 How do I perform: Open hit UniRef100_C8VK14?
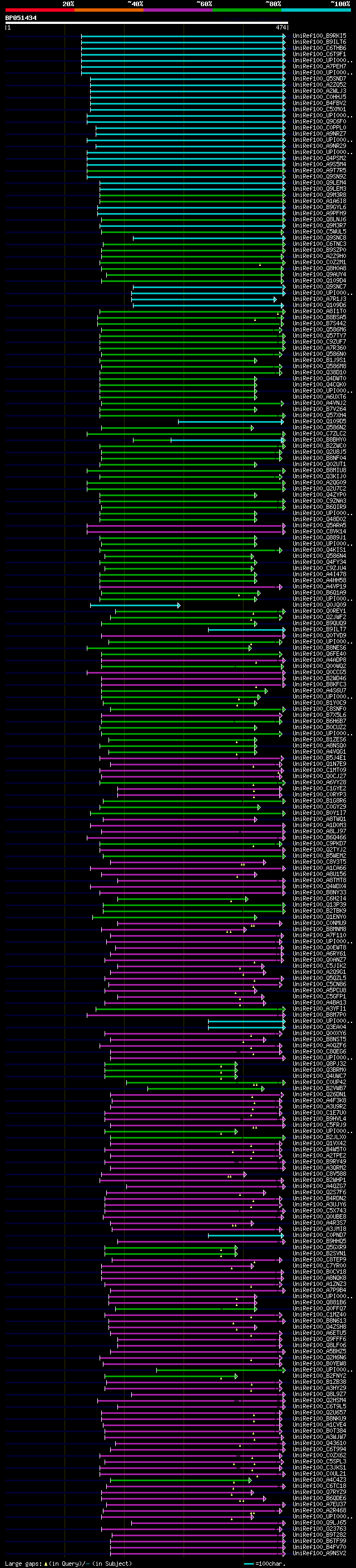coord(319,531)
